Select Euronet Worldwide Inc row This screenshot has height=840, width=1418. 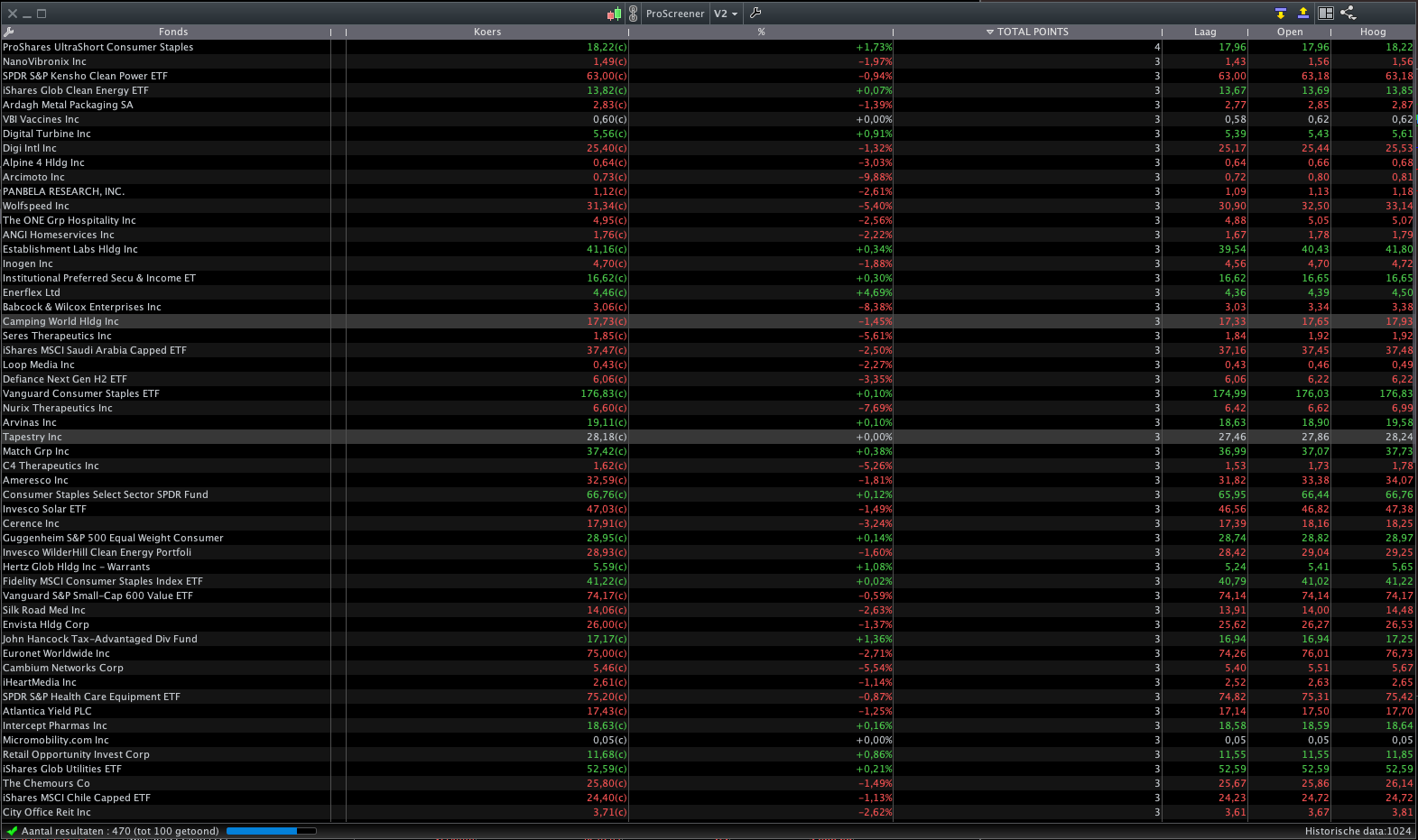[709, 653]
